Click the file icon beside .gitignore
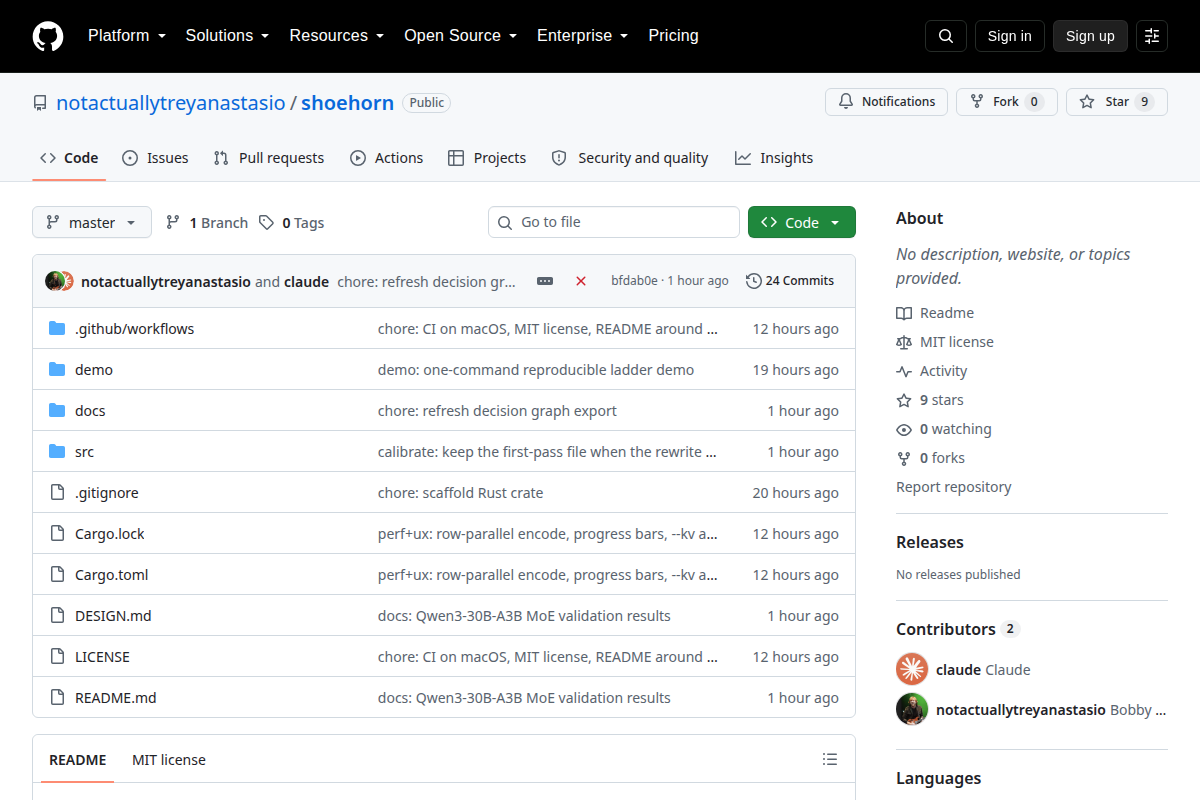 pos(57,493)
